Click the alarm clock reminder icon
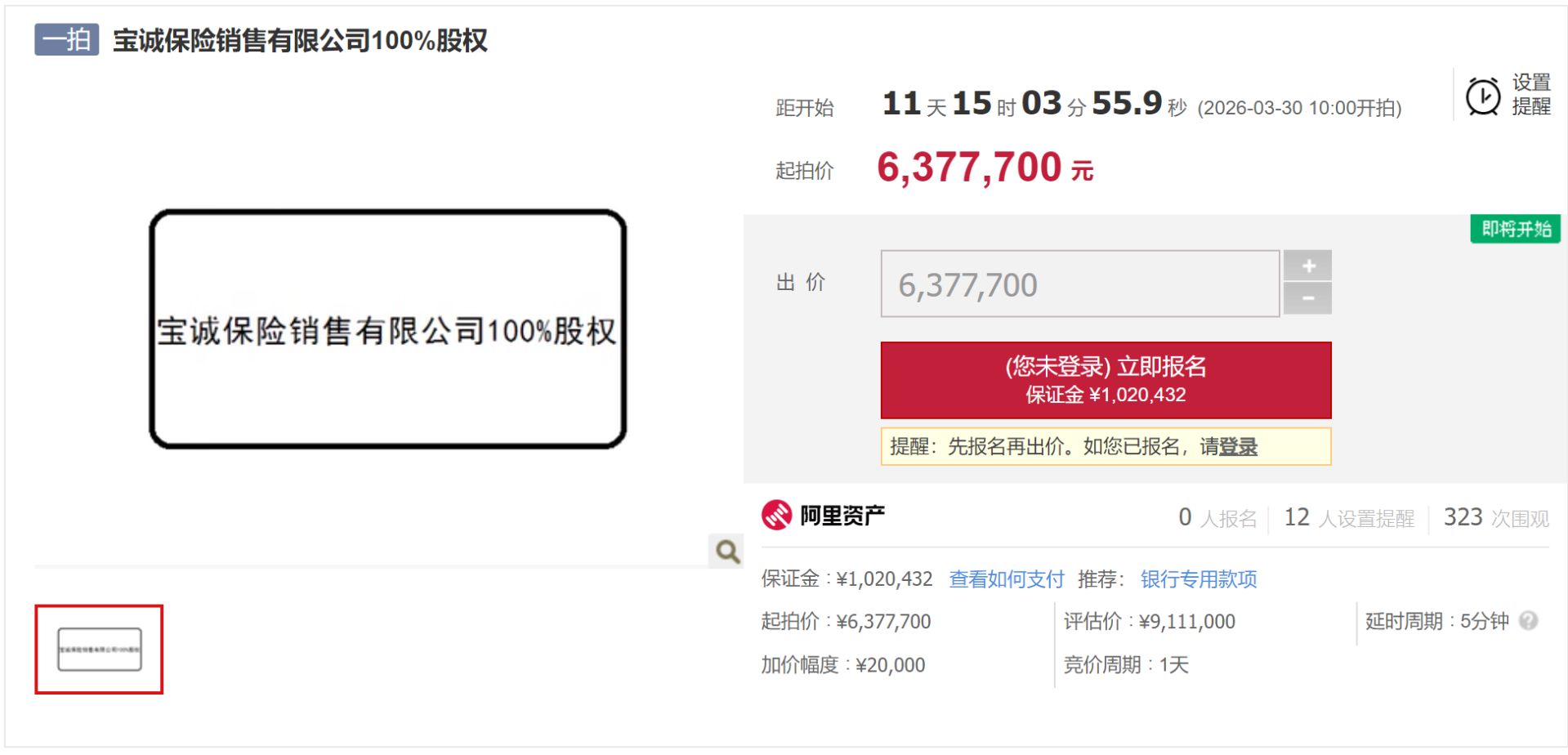Viewport: 1568px width, 755px height. click(1482, 96)
